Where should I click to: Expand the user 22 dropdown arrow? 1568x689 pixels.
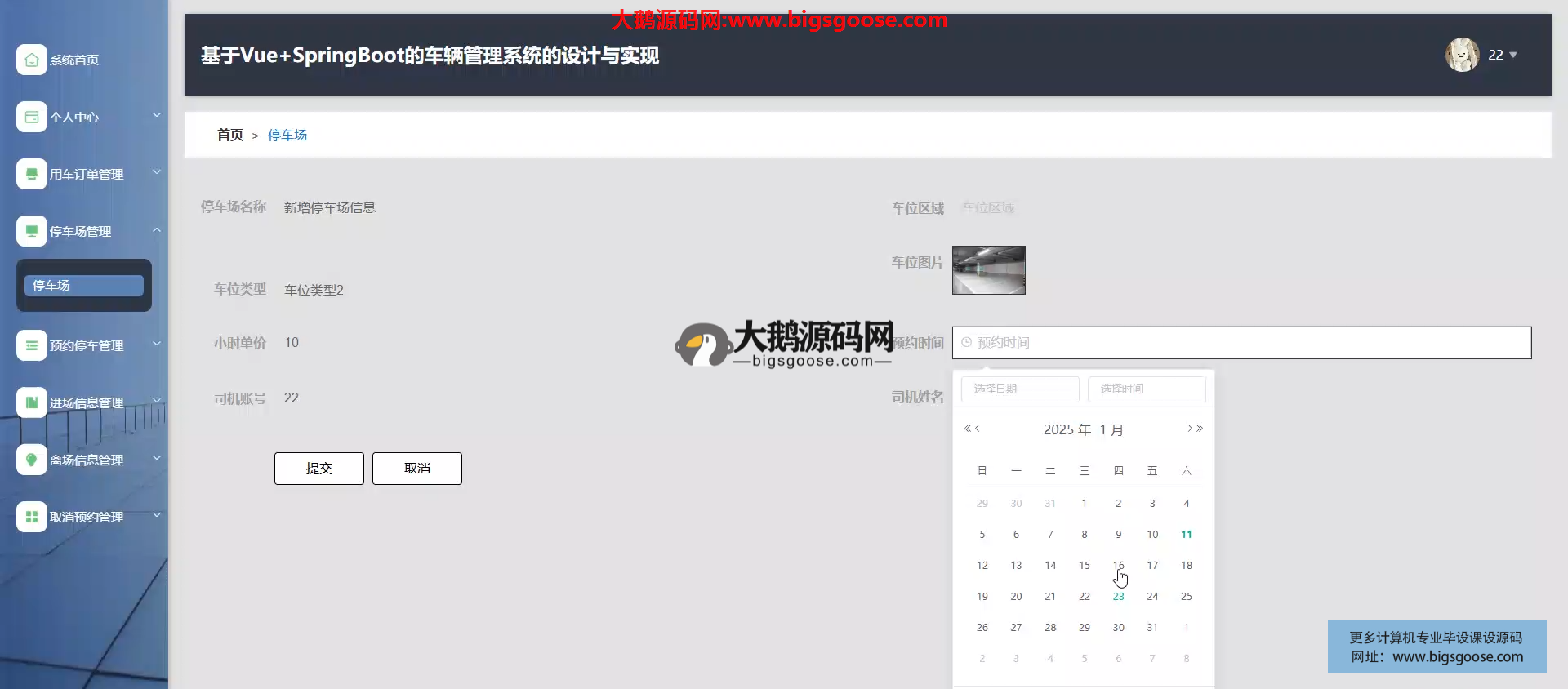[1513, 55]
